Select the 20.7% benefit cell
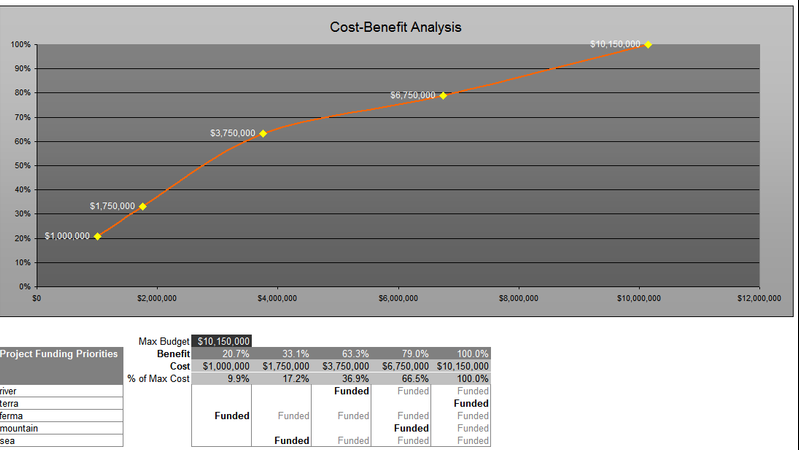This screenshot has height=450, width=799. click(222, 354)
